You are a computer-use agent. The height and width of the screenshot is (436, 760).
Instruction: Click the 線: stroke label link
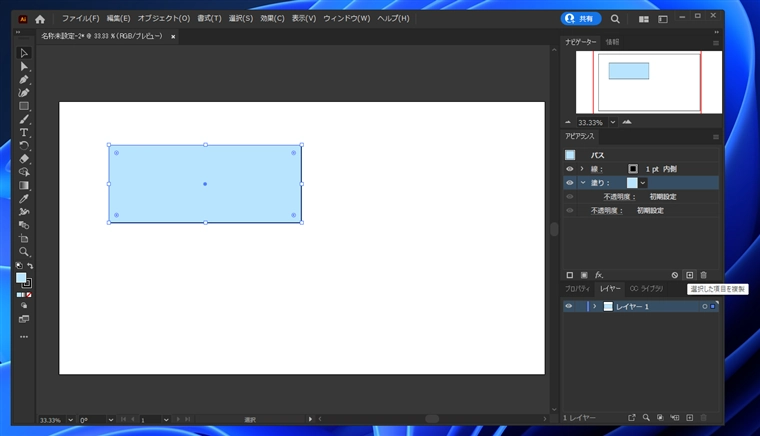point(597,169)
